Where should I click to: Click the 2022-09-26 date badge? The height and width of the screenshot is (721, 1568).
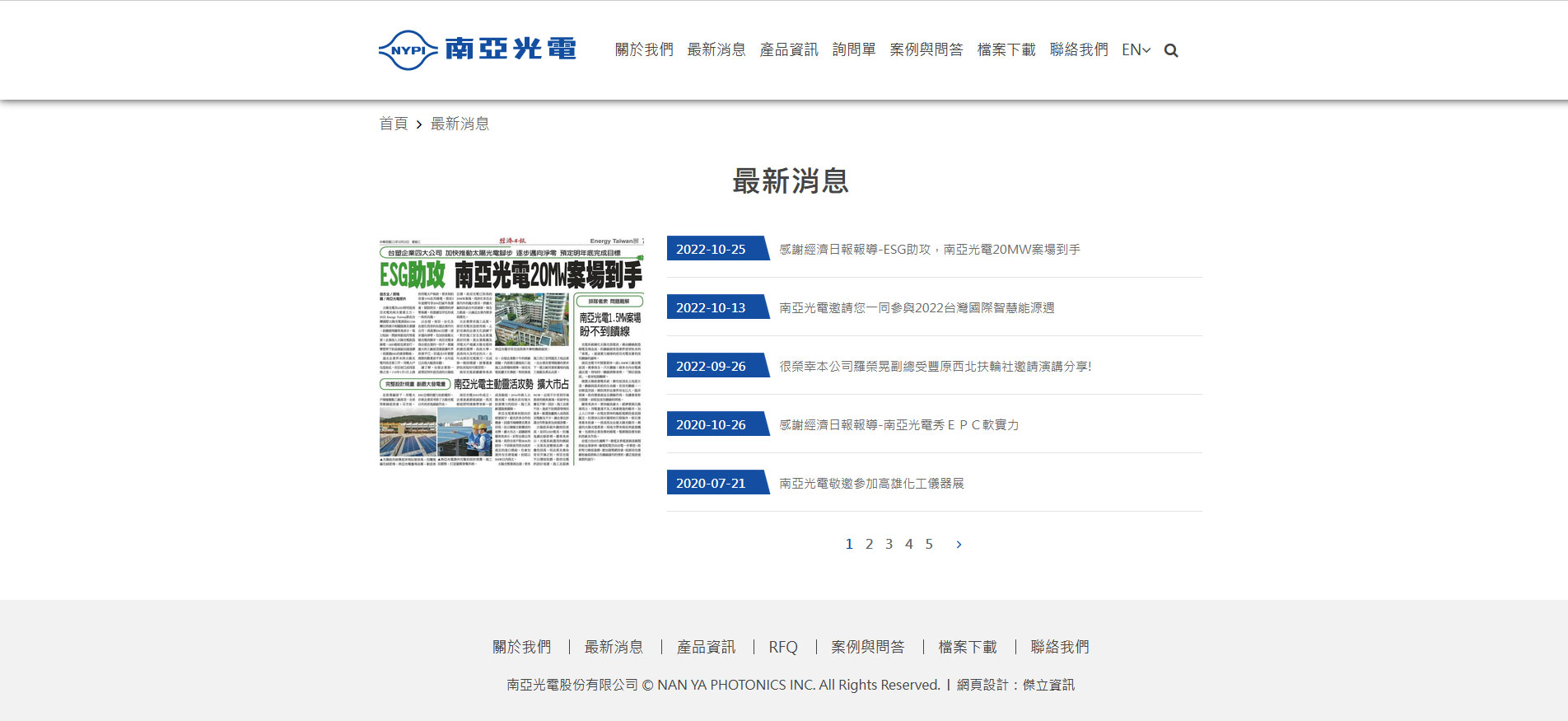pyautogui.click(x=717, y=366)
